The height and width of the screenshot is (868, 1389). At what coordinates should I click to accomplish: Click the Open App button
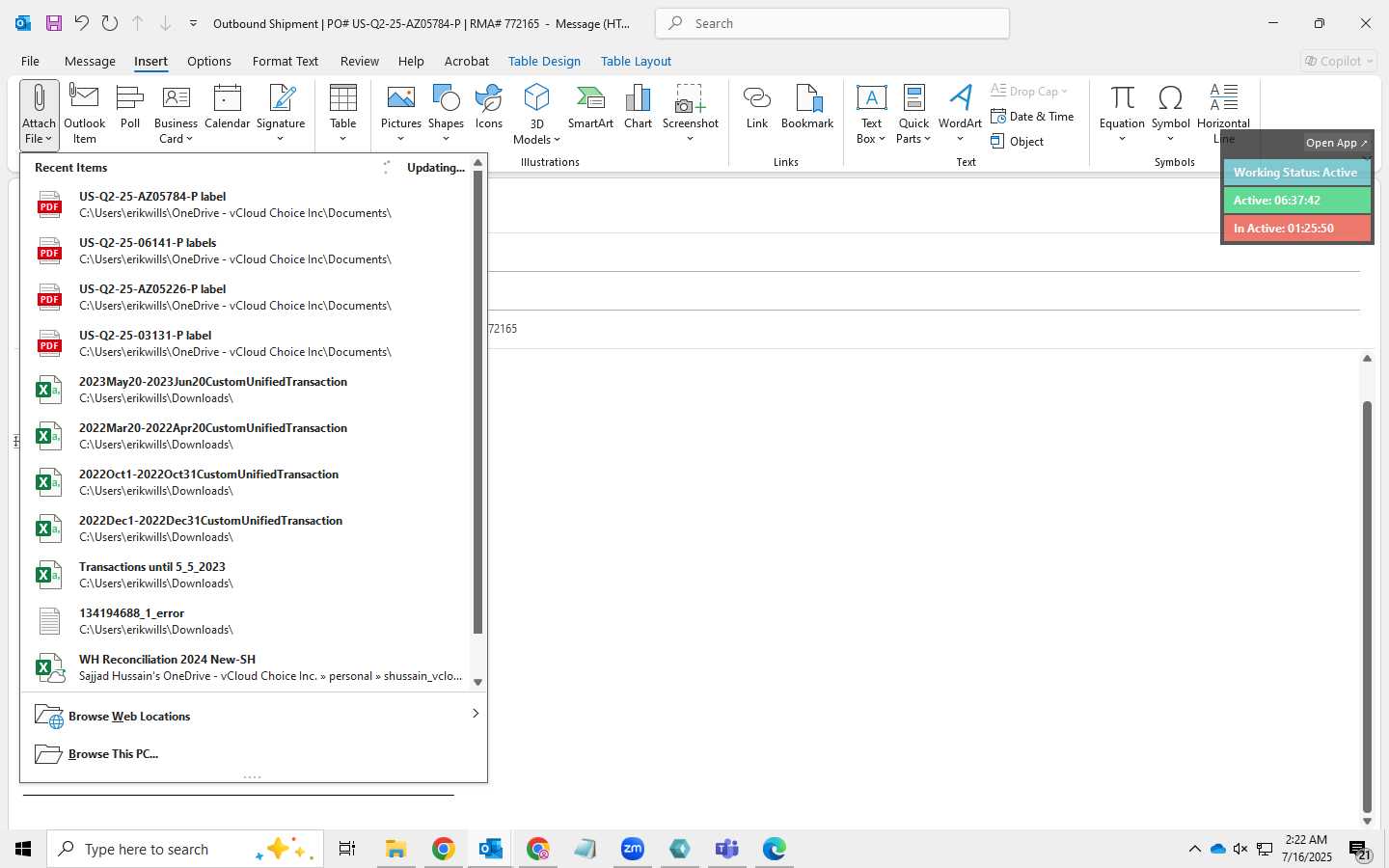point(1336,143)
